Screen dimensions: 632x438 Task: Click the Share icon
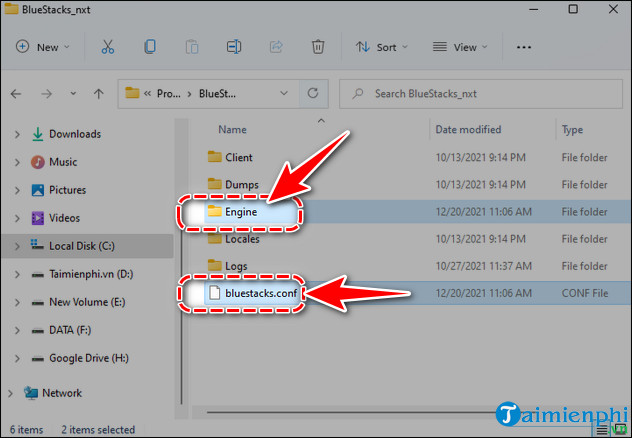(276, 47)
